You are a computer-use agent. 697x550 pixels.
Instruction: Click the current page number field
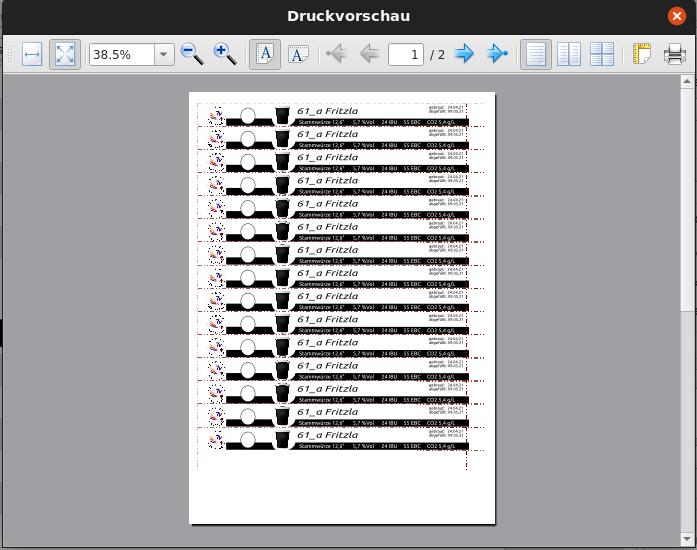(x=405, y=55)
